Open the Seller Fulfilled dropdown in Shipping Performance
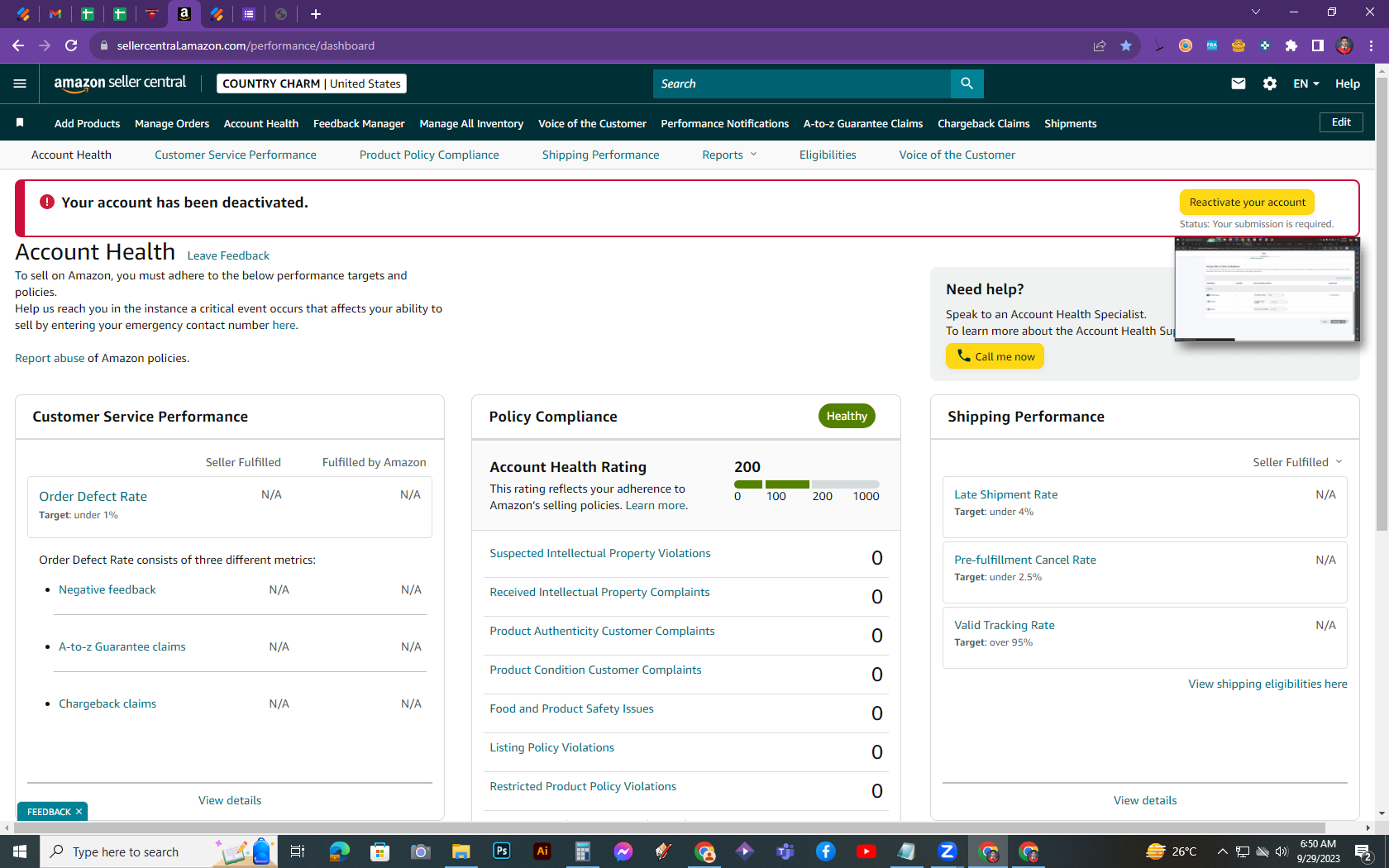This screenshot has height=868, width=1389. pyautogui.click(x=1298, y=462)
